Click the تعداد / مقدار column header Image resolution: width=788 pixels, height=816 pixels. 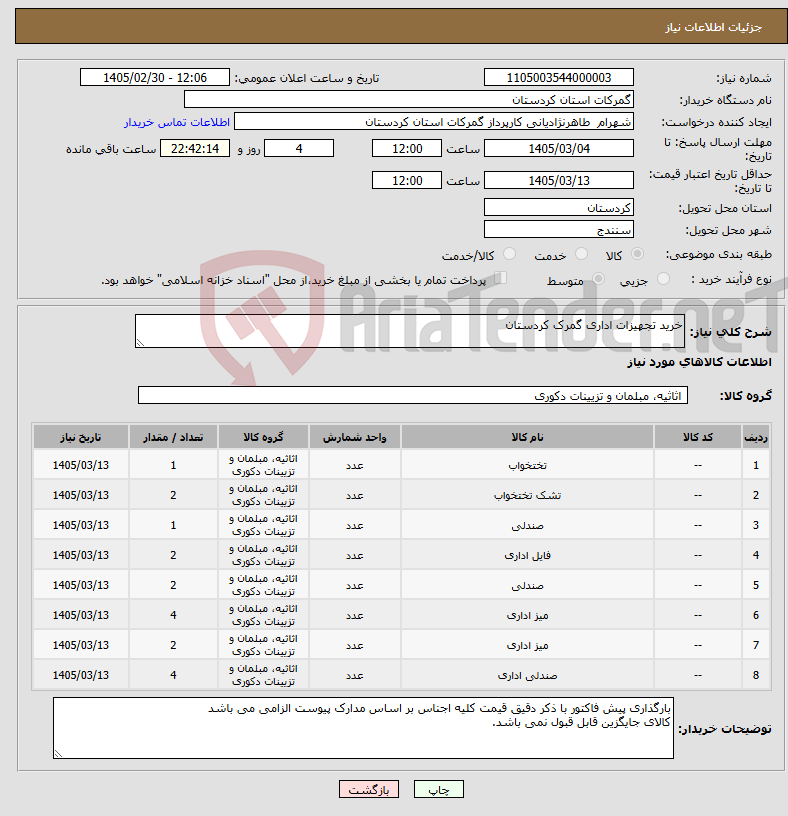pos(173,437)
